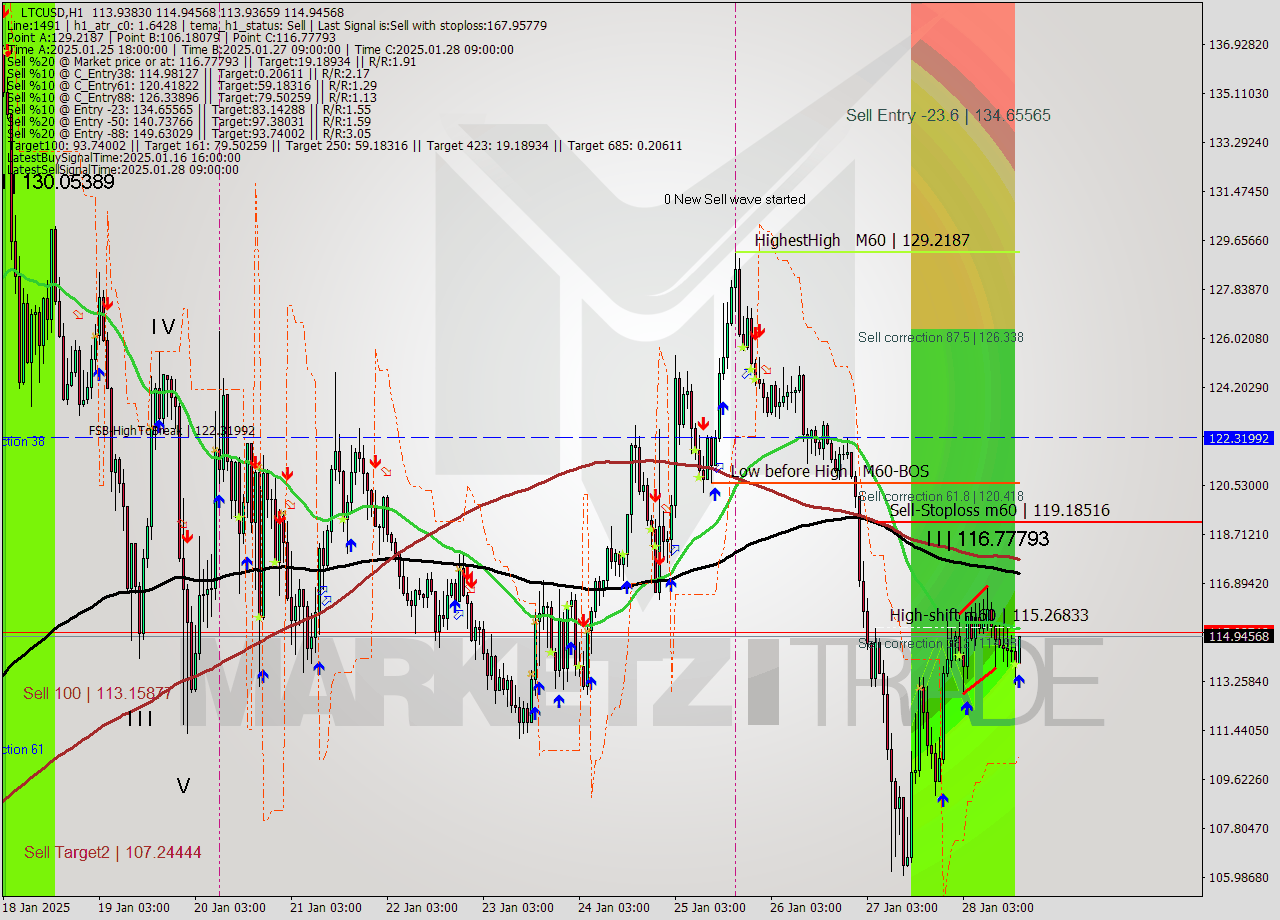Viewport: 1280px width, 920px height.
Task: Select 111.44050 on the price axis
Action: 1238,730
